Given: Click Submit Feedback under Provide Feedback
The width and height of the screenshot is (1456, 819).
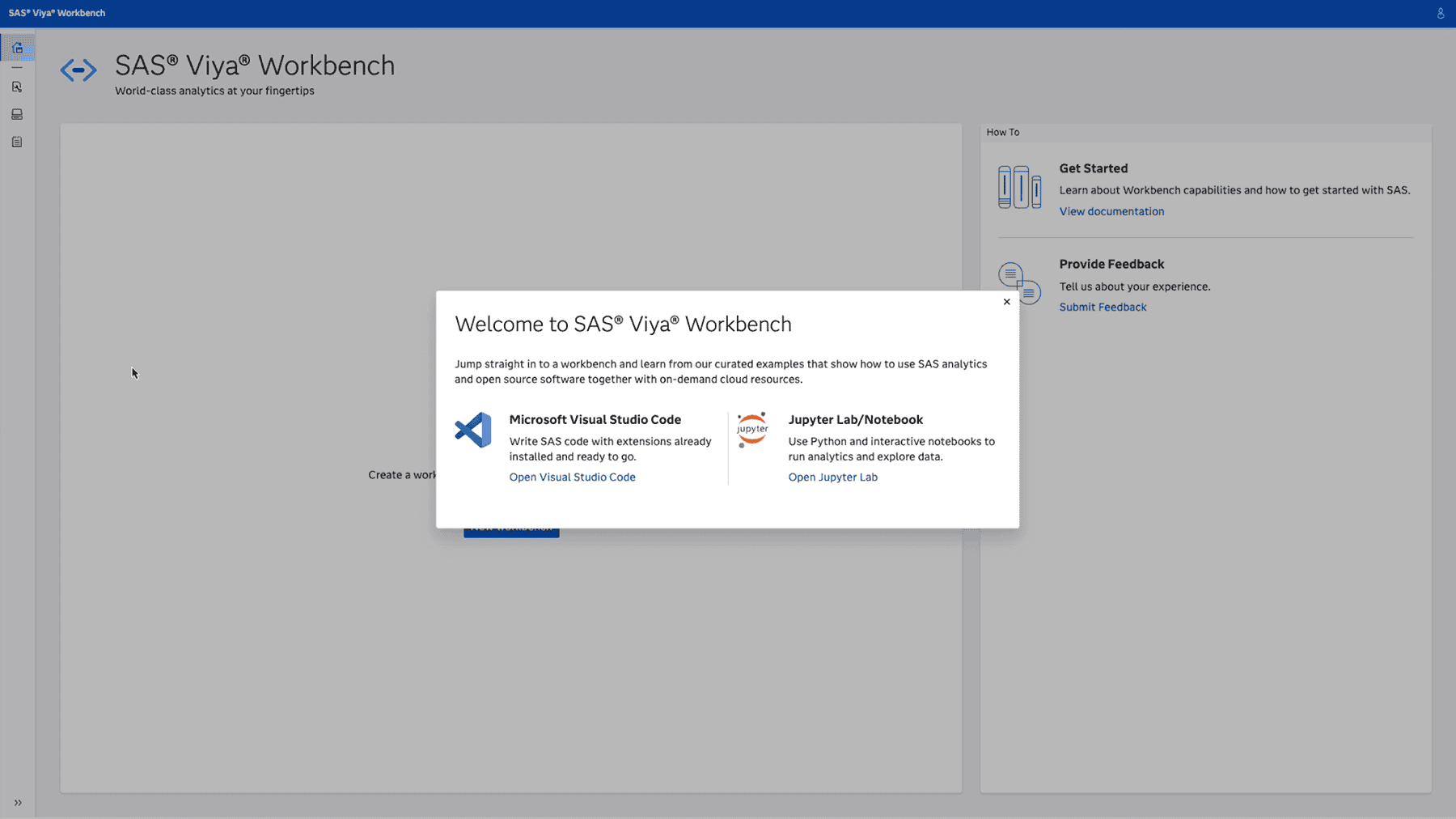Looking at the screenshot, I should pyautogui.click(x=1103, y=307).
